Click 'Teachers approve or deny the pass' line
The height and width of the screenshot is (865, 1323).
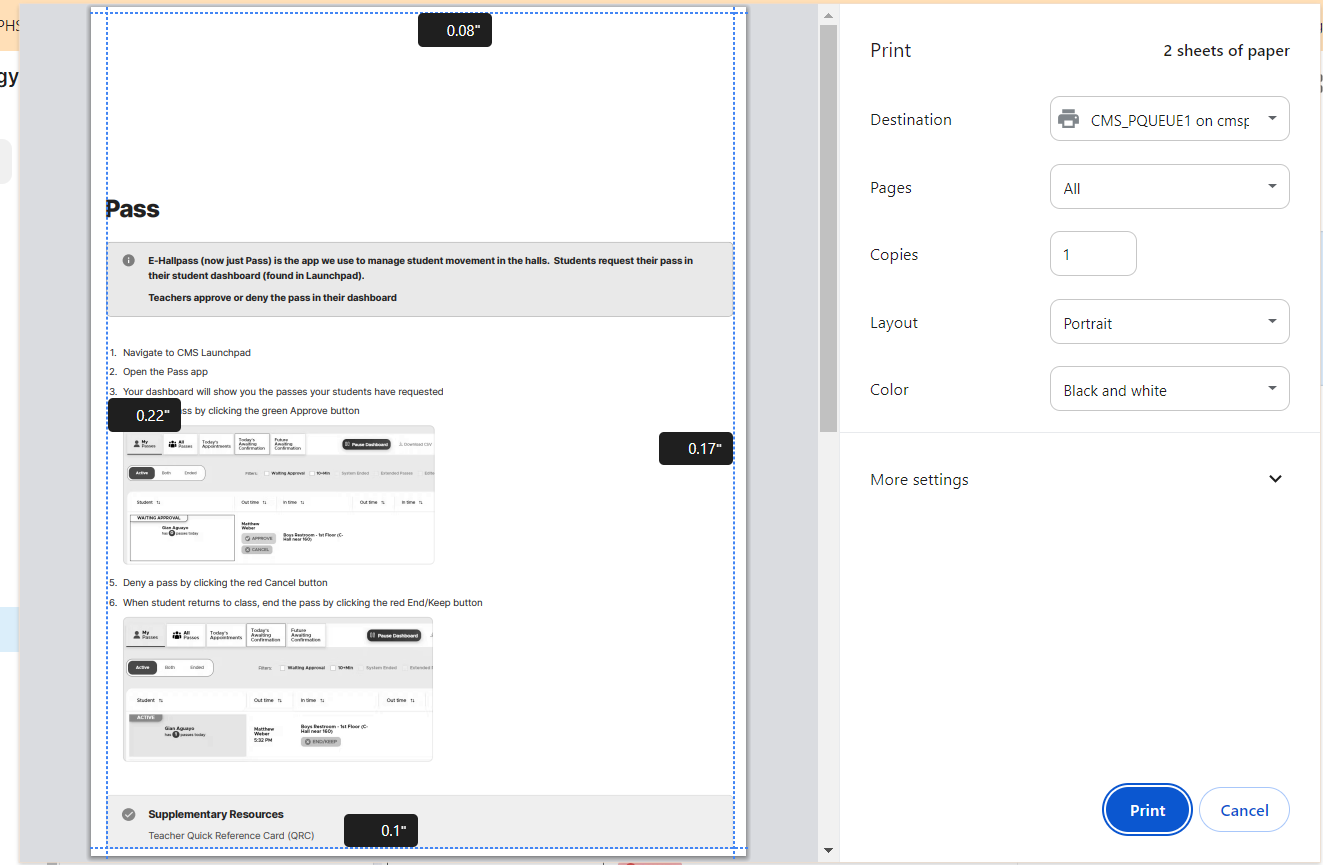click(x=272, y=297)
